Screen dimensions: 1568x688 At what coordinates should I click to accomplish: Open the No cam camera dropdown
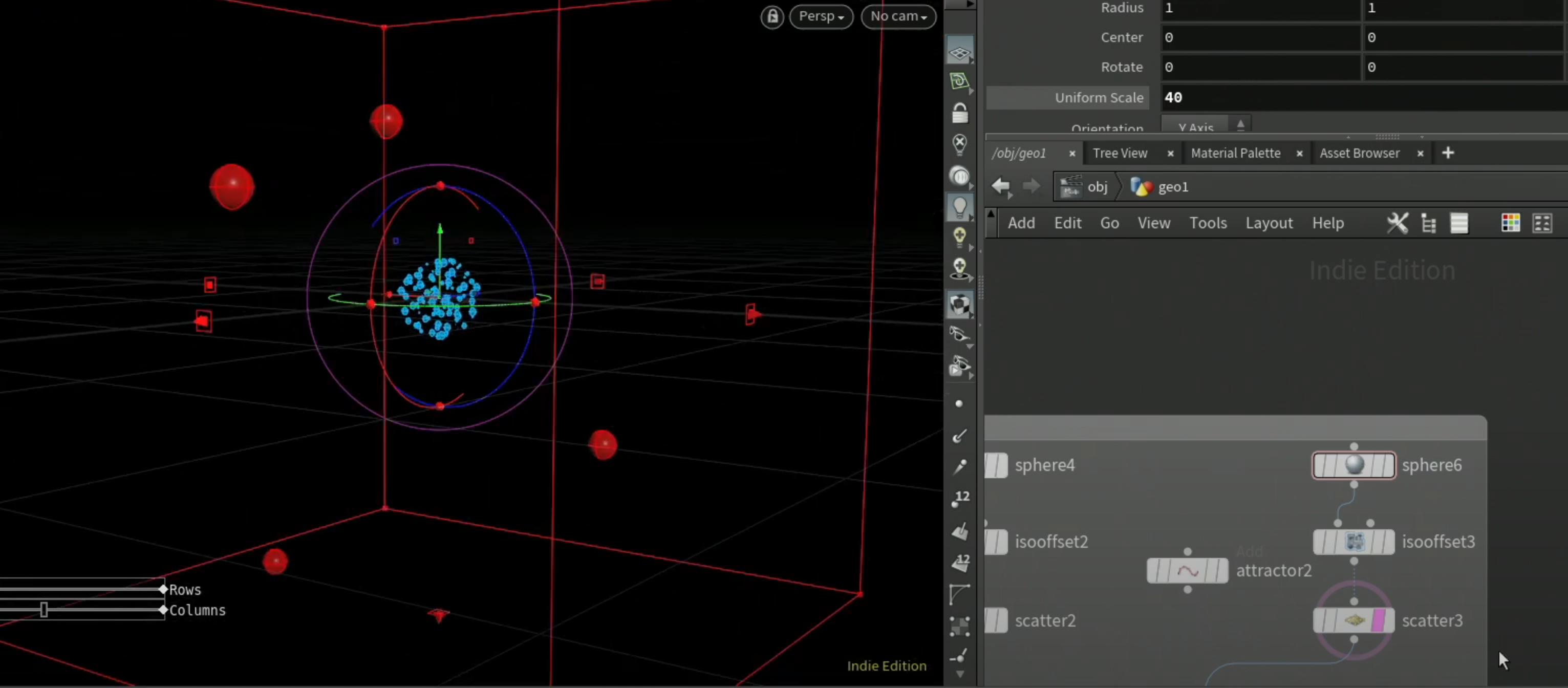click(898, 16)
